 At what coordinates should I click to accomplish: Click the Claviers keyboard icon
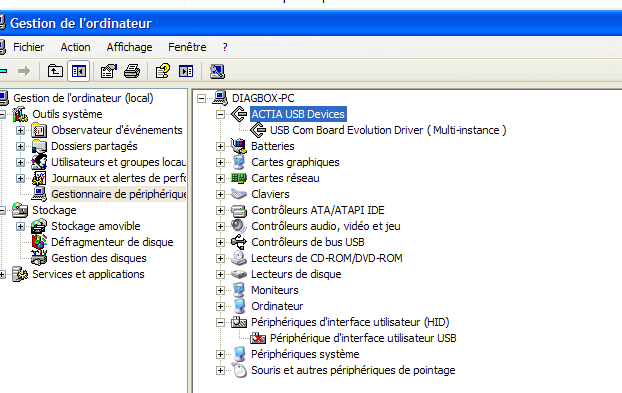pos(239,194)
